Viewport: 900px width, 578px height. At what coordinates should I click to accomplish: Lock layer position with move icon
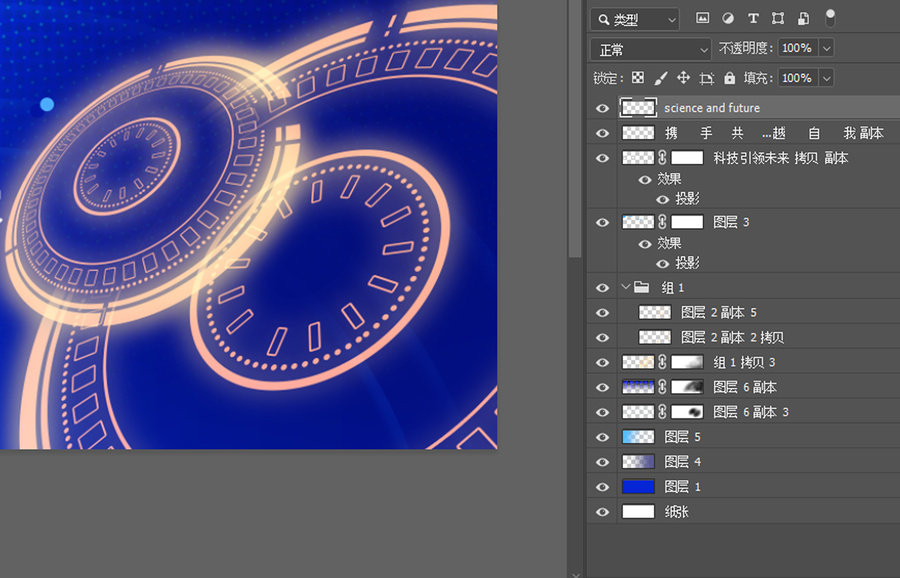683,78
